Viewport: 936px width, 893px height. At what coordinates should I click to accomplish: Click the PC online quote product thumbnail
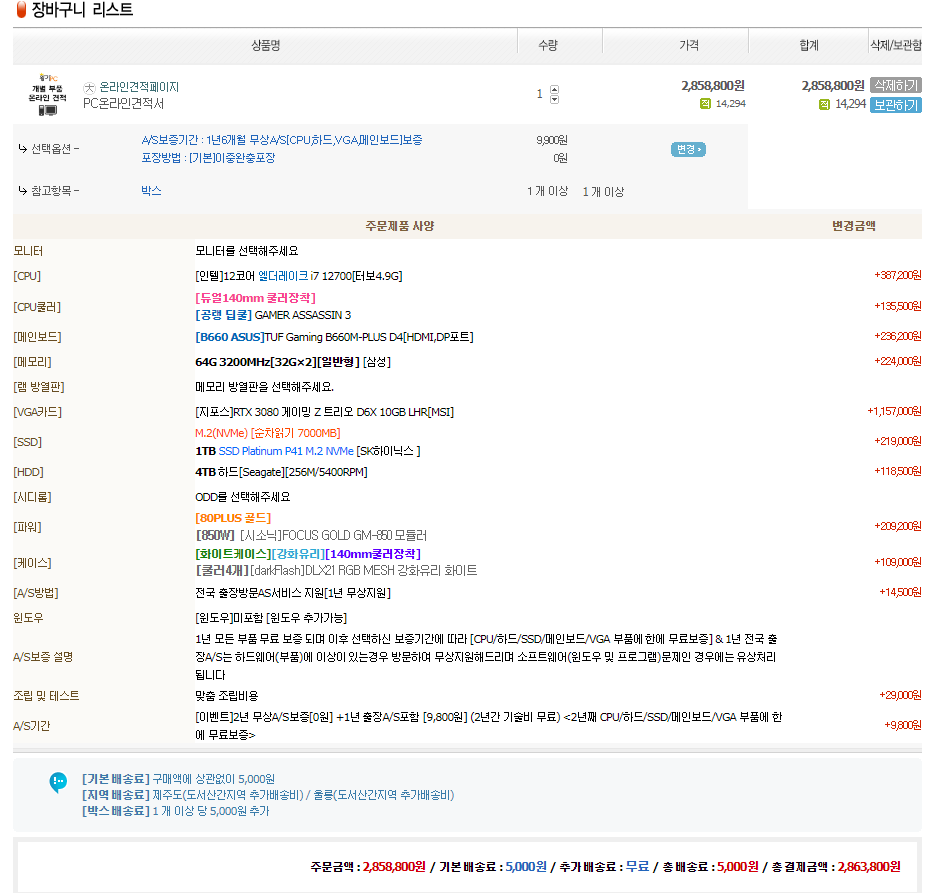48,94
